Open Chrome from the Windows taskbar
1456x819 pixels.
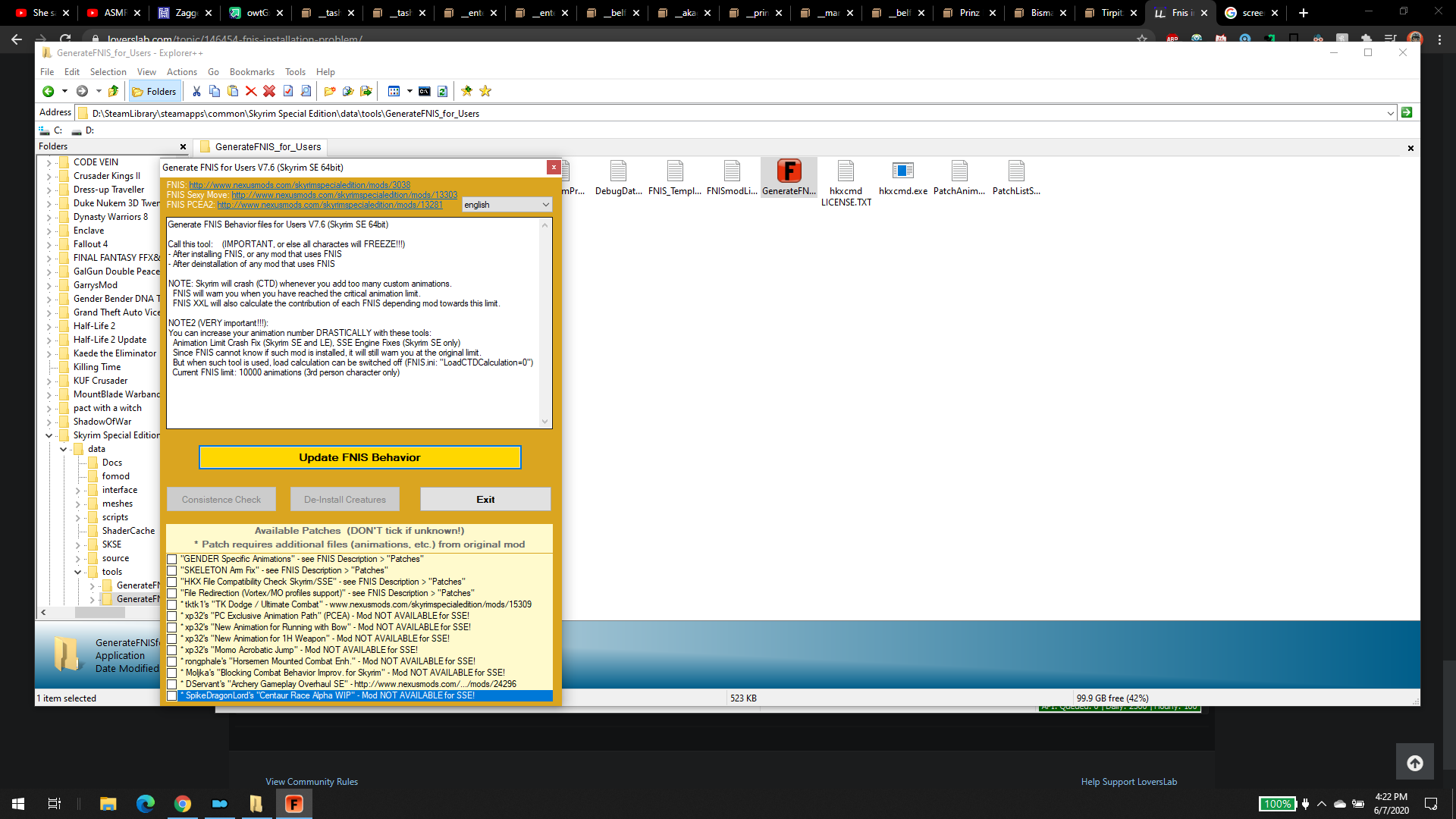[182, 804]
